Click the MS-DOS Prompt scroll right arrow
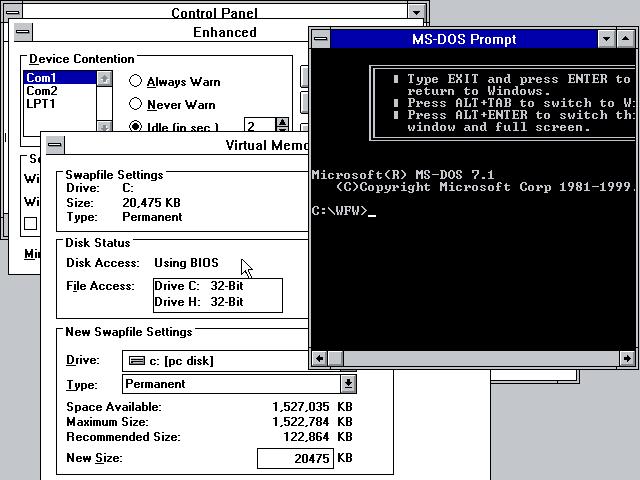This screenshot has height=480, width=640. [x=627, y=359]
